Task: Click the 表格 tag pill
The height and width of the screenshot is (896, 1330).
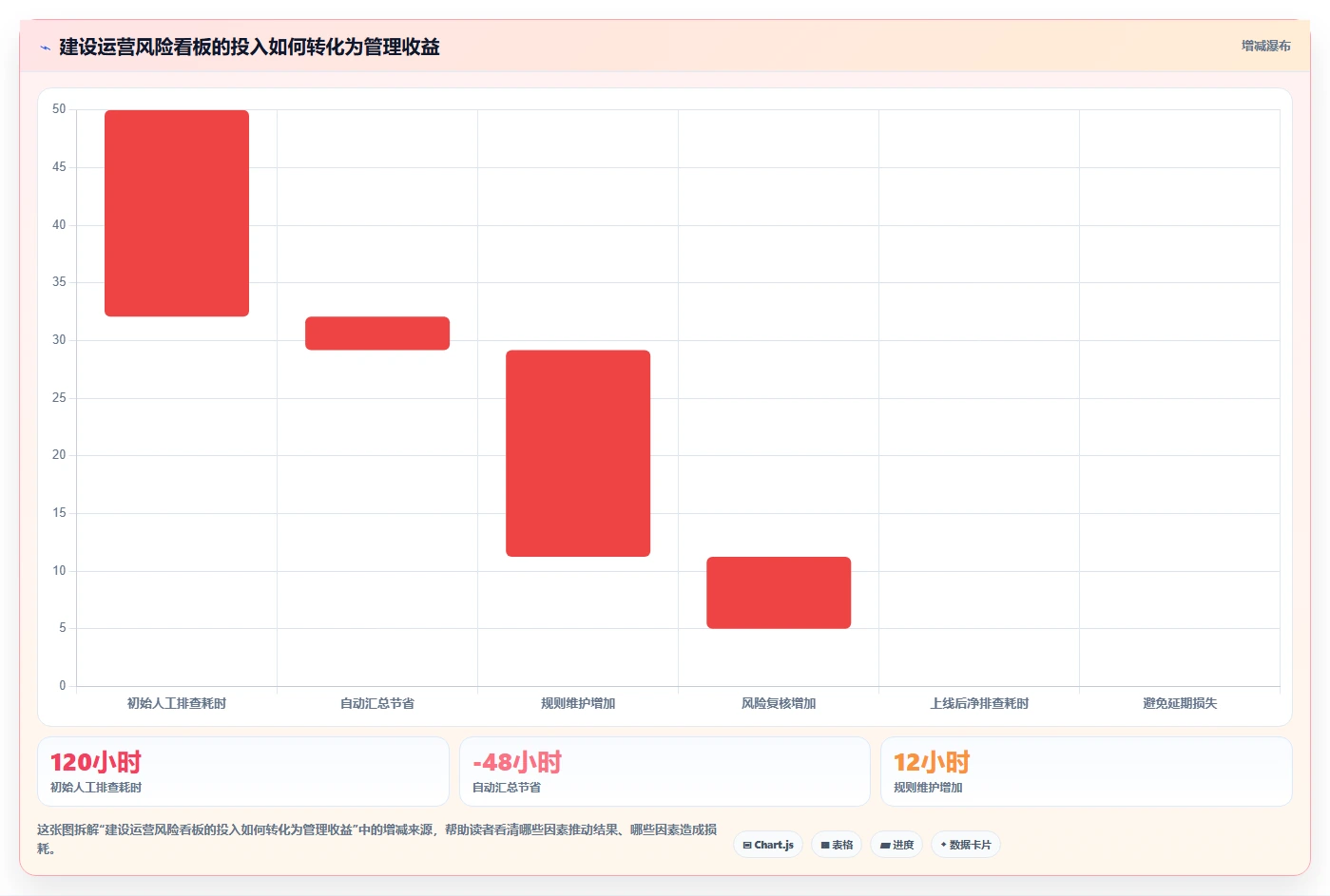Action: point(837,845)
